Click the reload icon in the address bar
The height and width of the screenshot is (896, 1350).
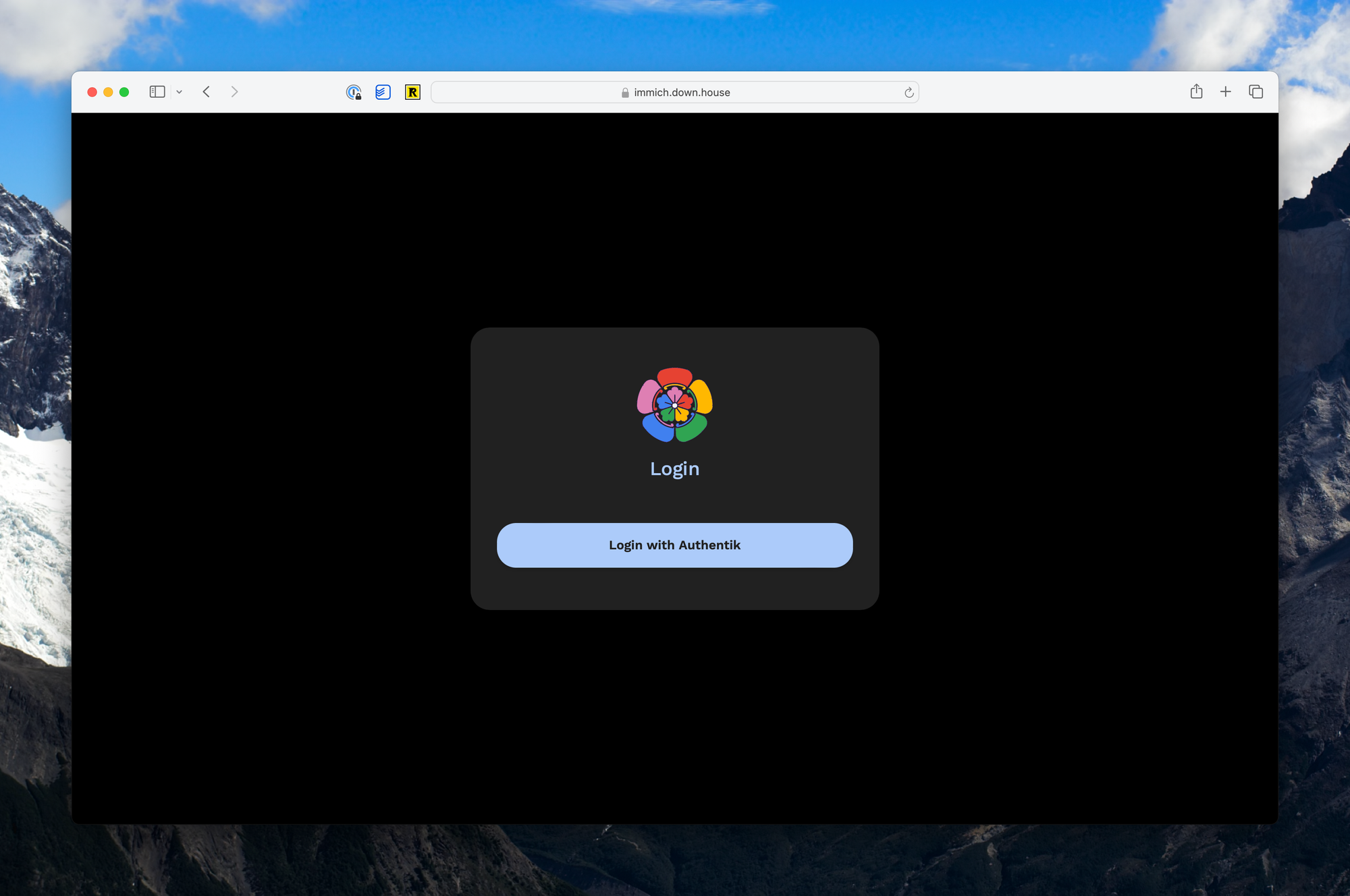pos(908,92)
